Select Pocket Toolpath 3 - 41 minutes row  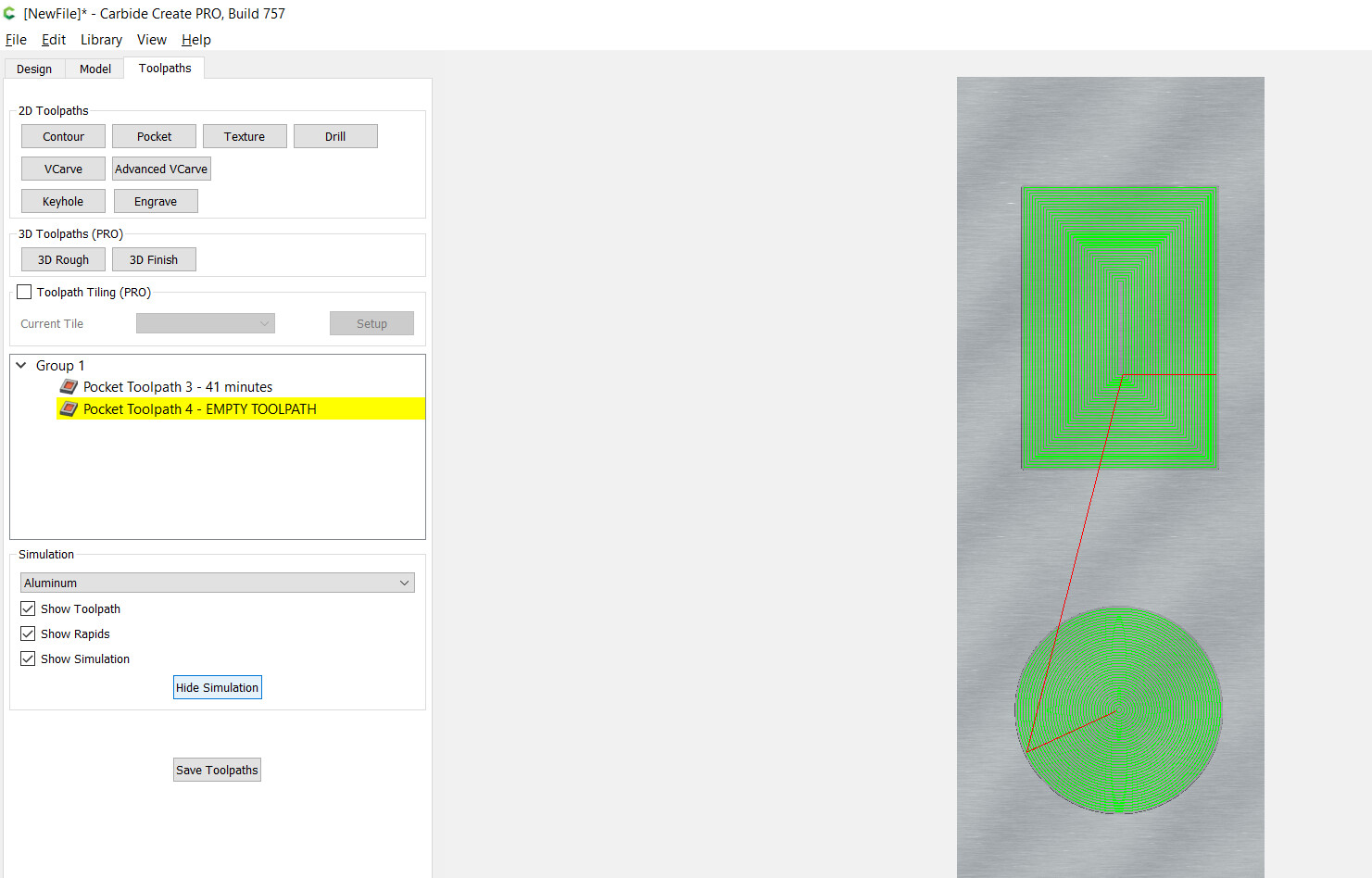pos(241,386)
